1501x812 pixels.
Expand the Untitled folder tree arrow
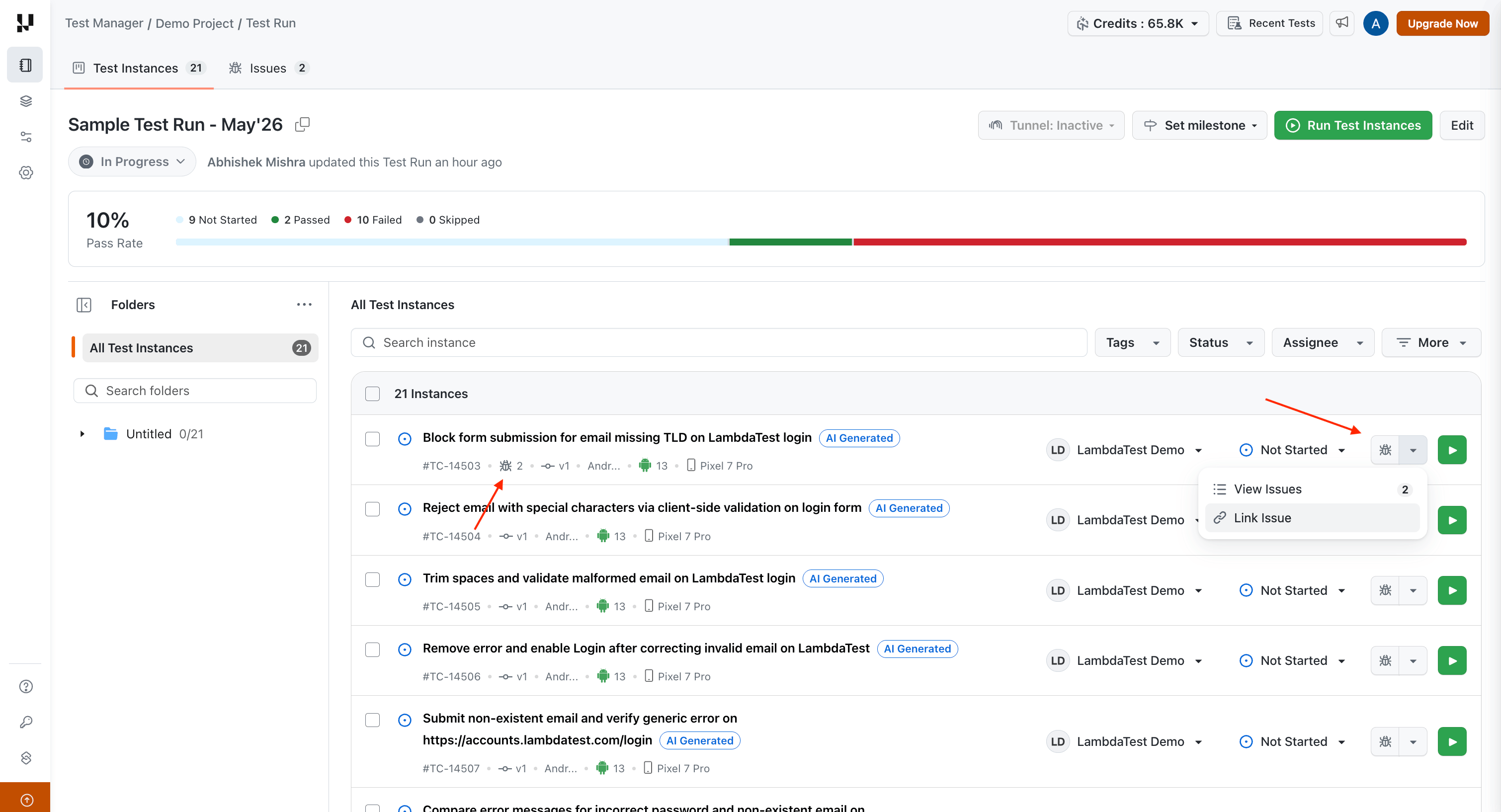[x=82, y=434]
